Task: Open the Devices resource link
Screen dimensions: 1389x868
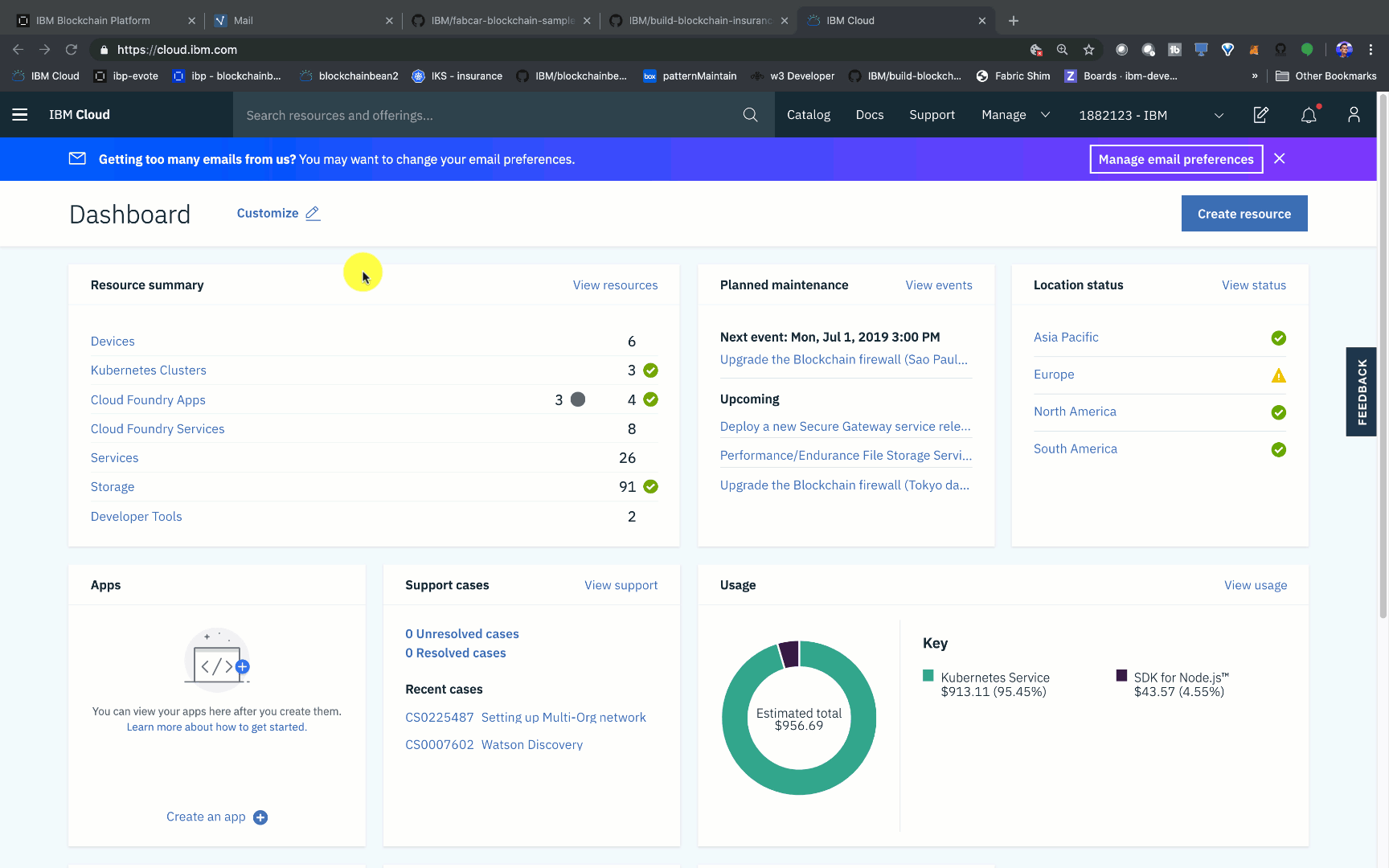Action: (x=113, y=342)
